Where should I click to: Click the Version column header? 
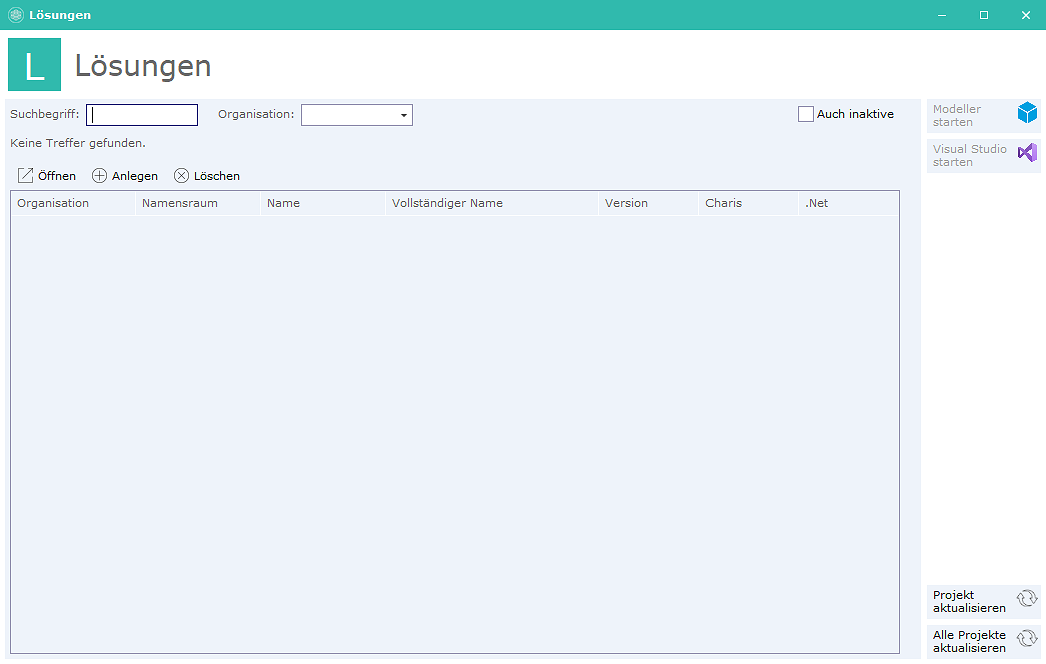[x=648, y=203]
